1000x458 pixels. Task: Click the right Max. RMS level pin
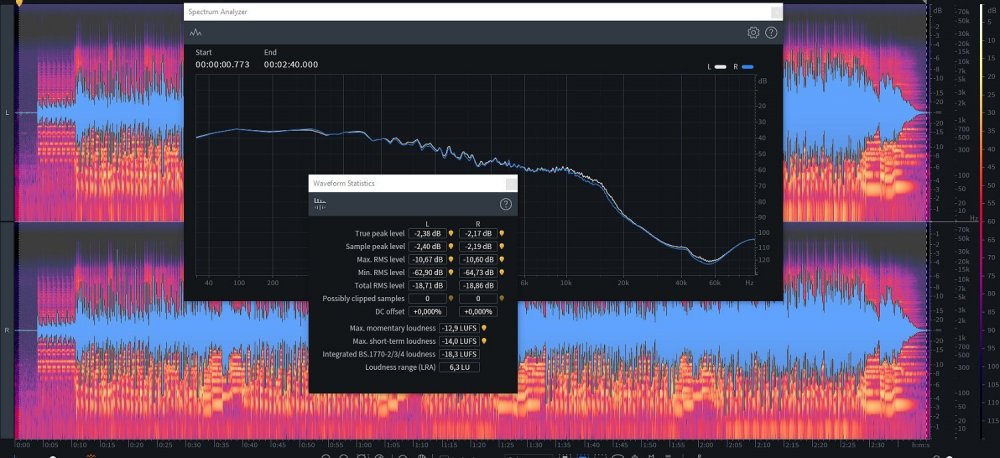tap(501, 259)
